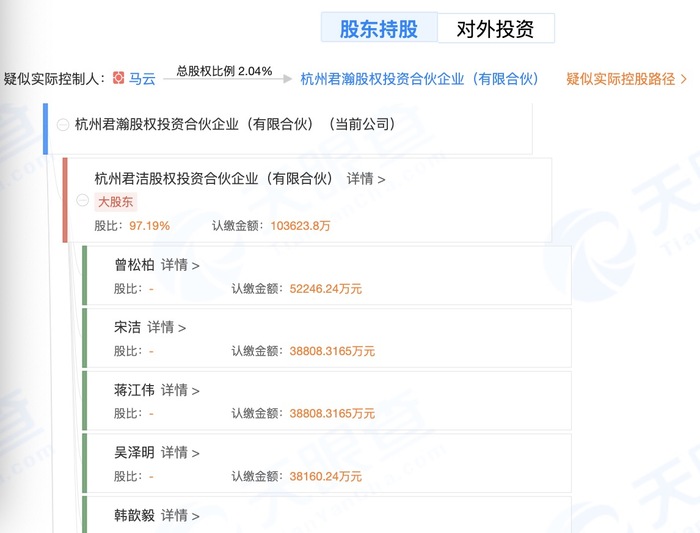Open the 杭州君瀚股权投资合伙企业 link in the controller path
Image resolution: width=700 pixels, height=533 pixels.
(421, 79)
